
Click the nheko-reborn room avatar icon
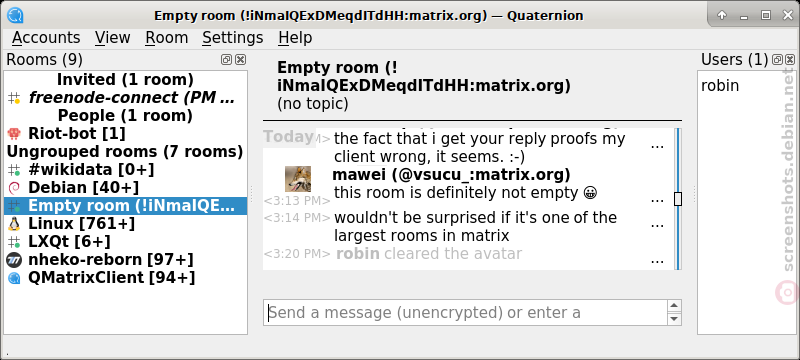pos(14,260)
